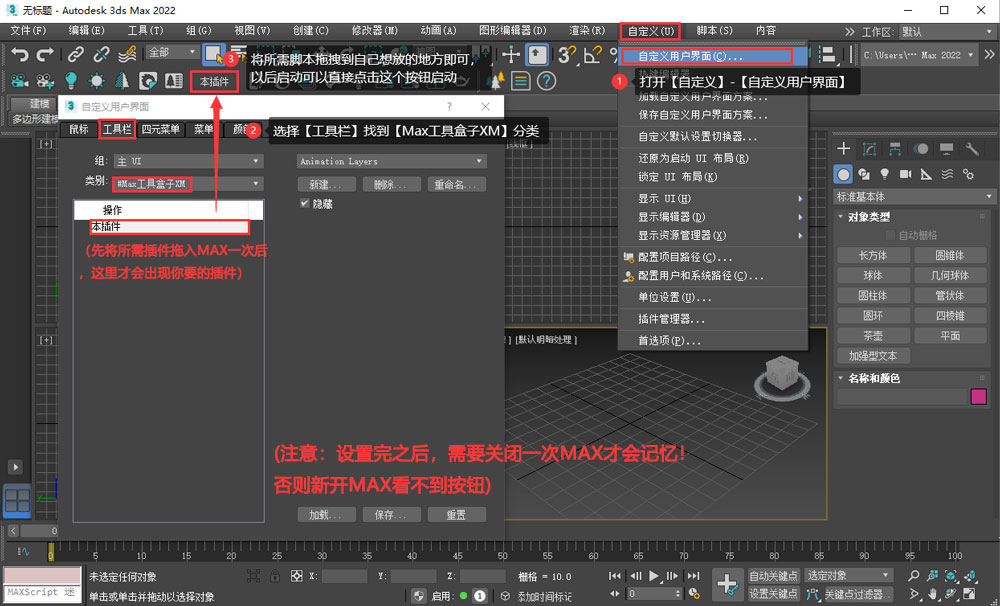Viewport: 1000px width, 606px height.
Task: Open help via the question-mark circle icon
Action: click(x=547, y=81)
